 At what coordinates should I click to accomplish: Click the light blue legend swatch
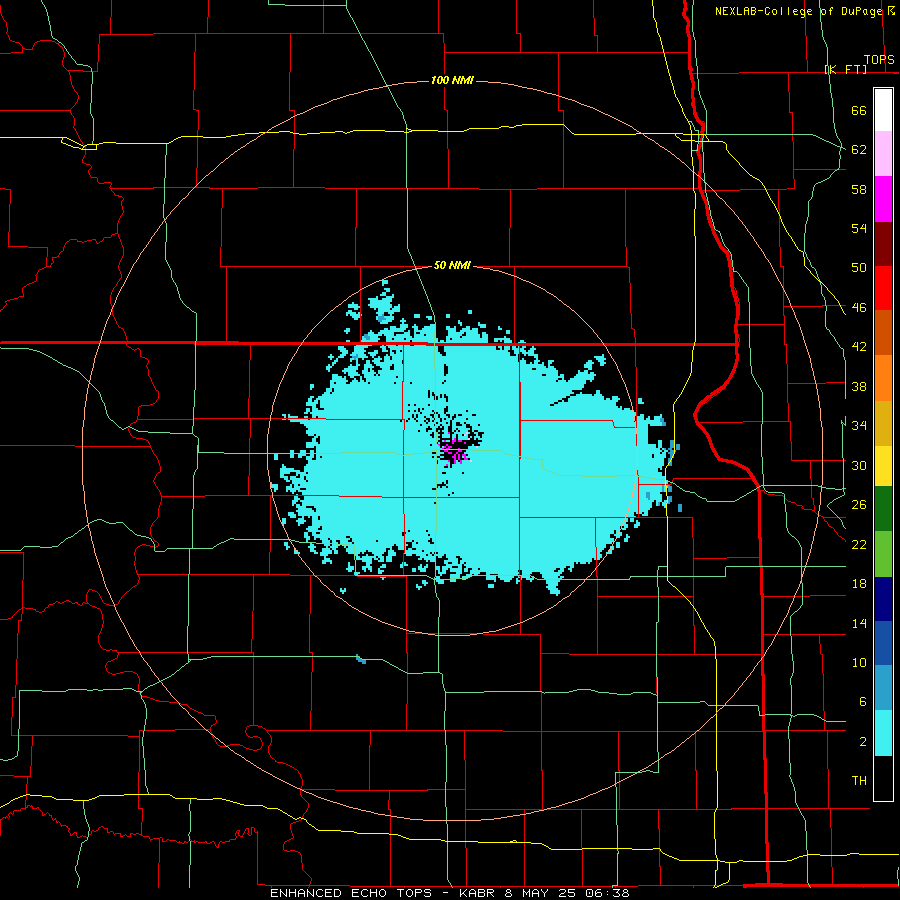tap(883, 688)
